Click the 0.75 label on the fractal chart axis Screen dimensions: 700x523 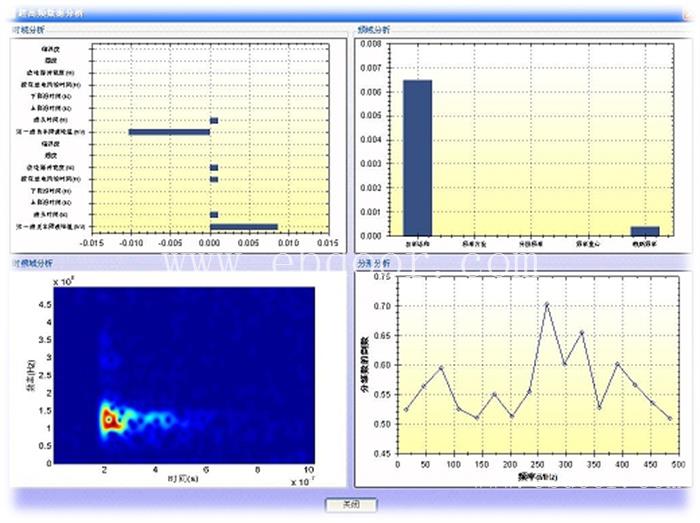(x=382, y=277)
